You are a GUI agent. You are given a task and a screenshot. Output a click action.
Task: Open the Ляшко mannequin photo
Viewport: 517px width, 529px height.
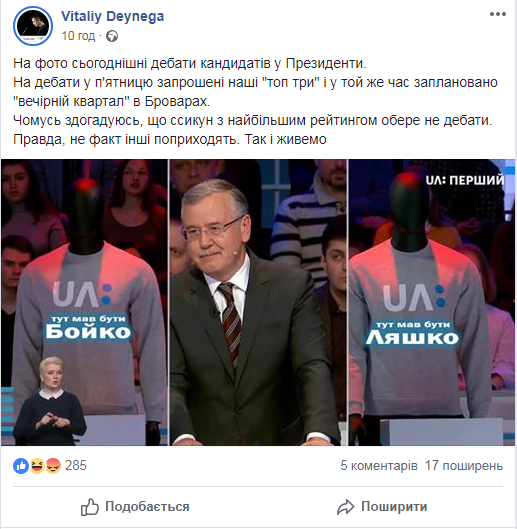(x=432, y=302)
